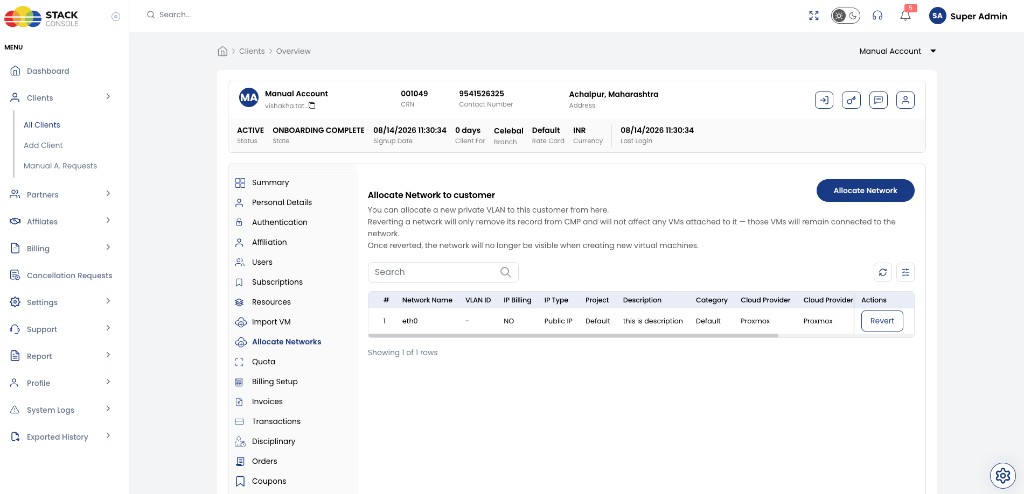The image size is (1024, 494).
Task: Click the IP Billing column header
Action: tap(517, 300)
